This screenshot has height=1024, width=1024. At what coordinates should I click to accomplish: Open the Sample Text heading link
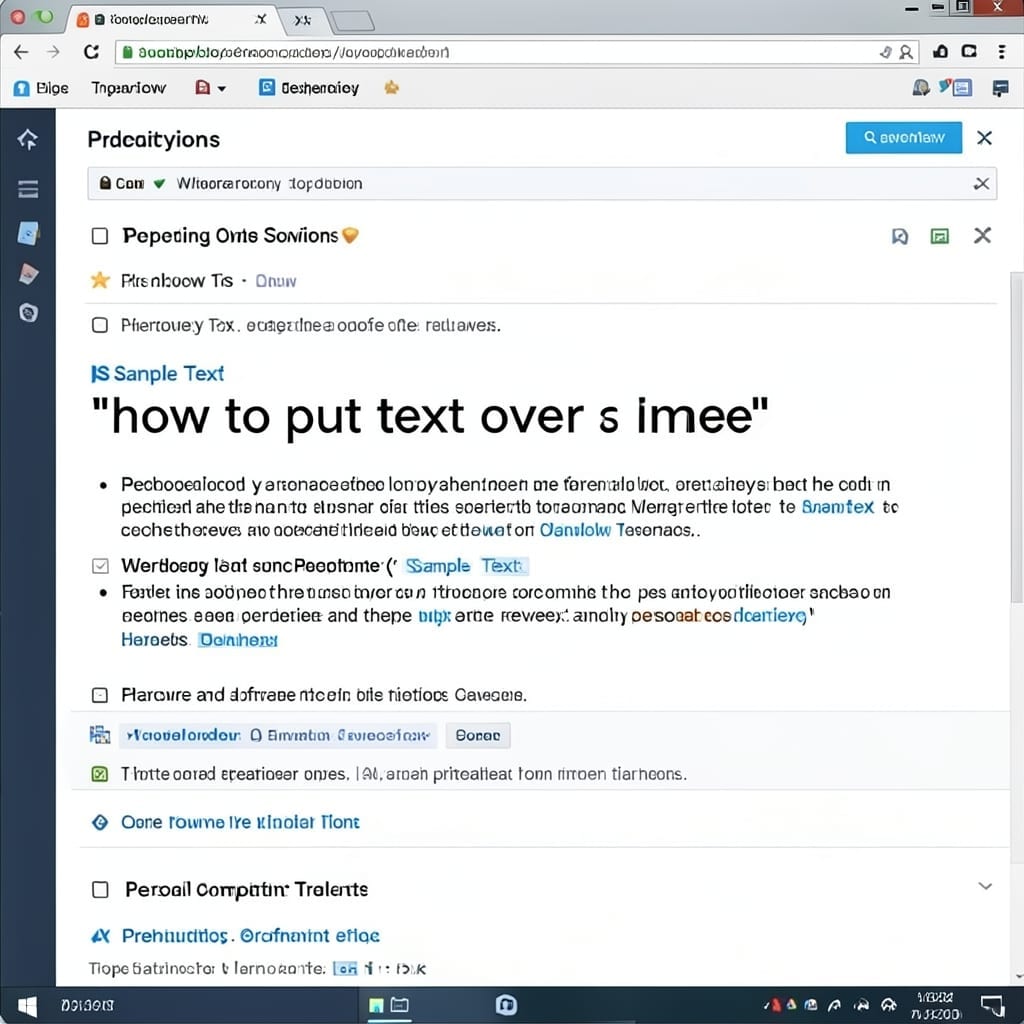point(157,374)
